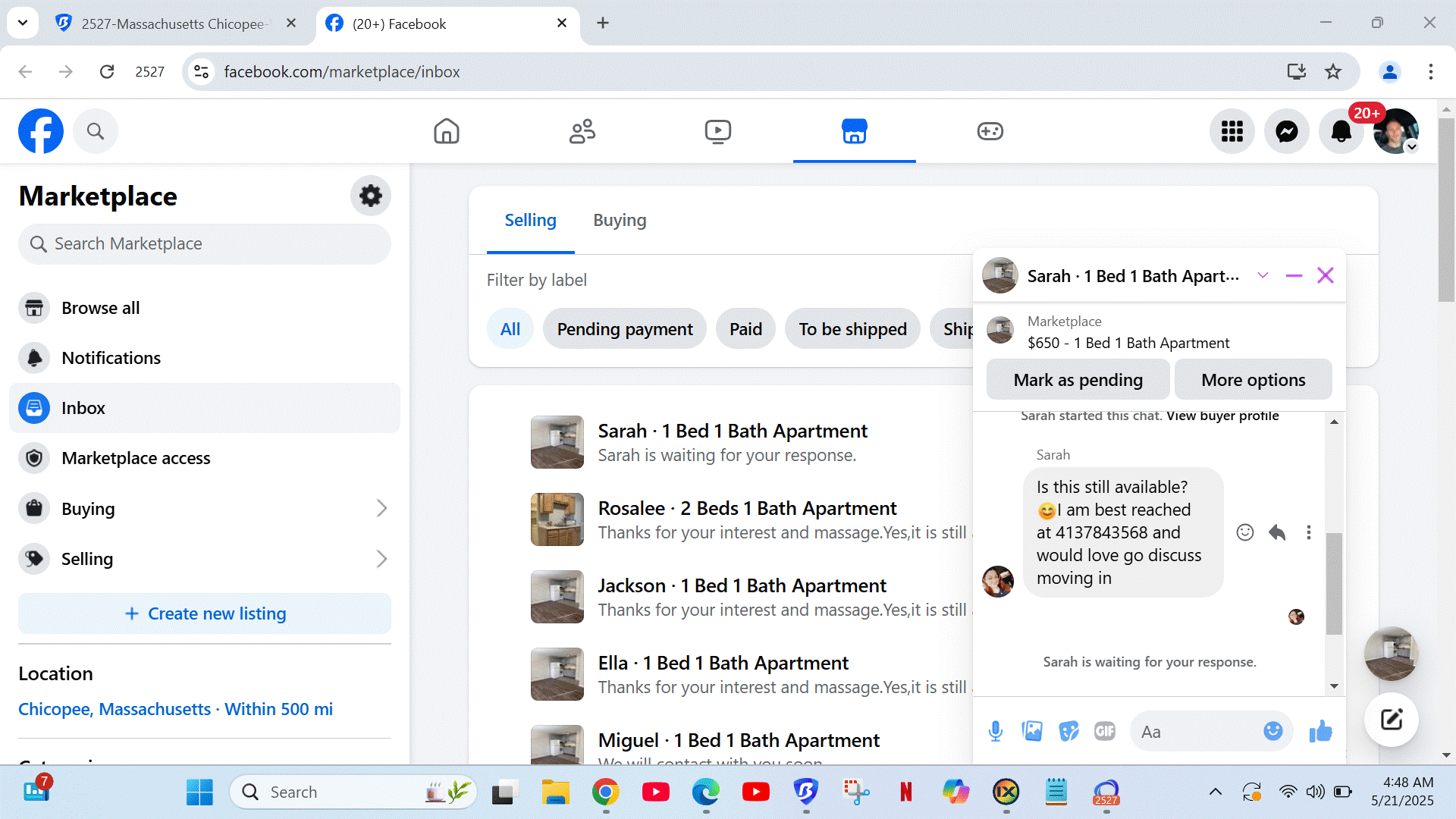Image resolution: width=1456 pixels, height=819 pixels.
Task: Switch to the Selling tab
Action: (531, 221)
